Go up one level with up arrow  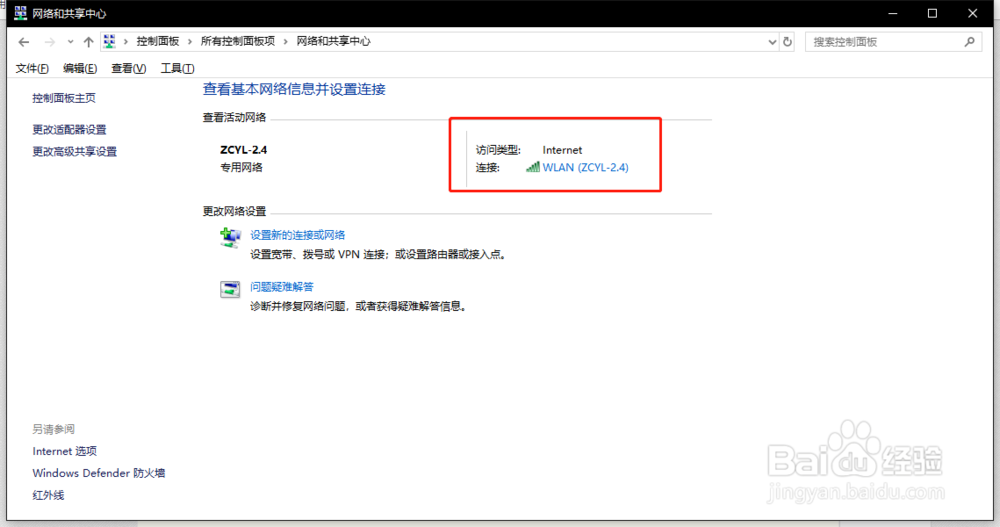[88, 42]
